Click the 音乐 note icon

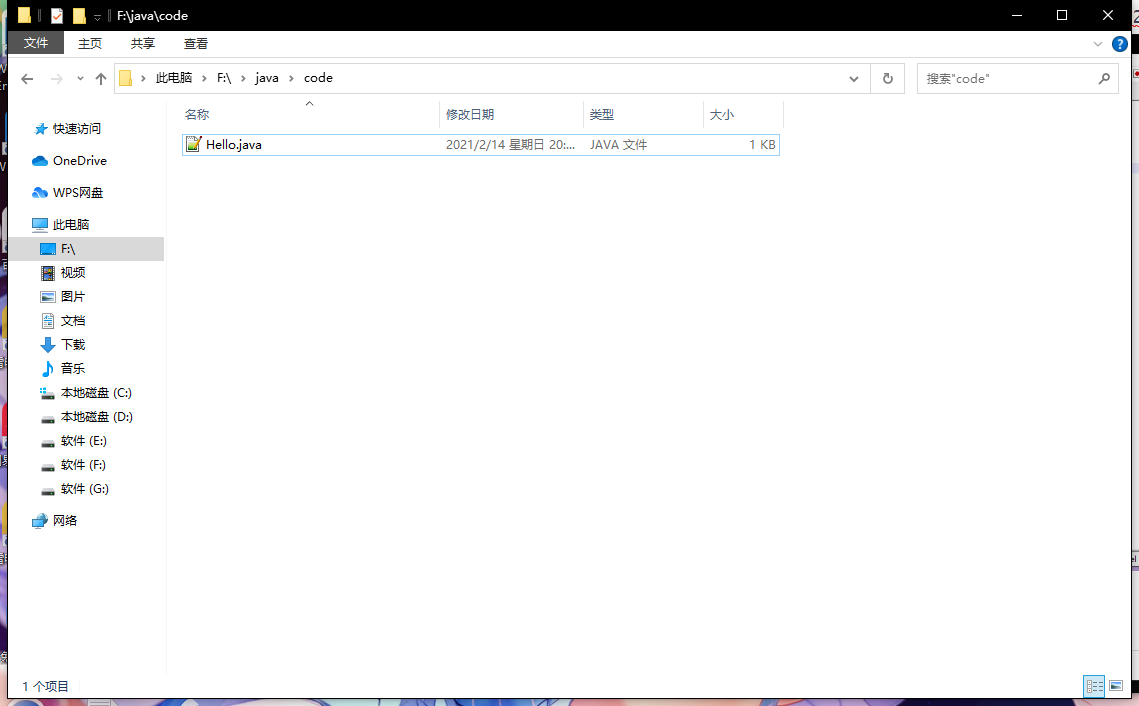(x=48, y=368)
